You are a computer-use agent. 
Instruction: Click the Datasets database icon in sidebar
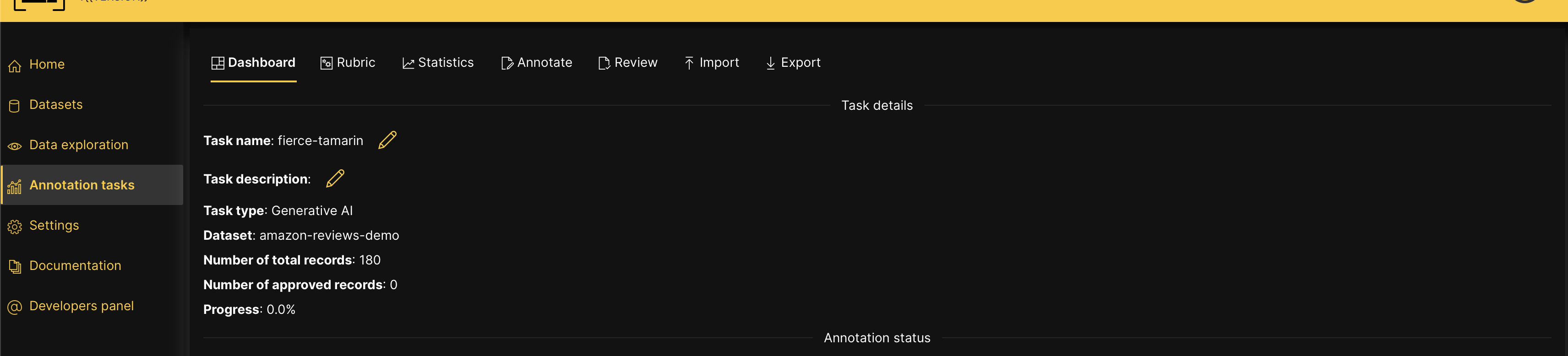coord(15,105)
